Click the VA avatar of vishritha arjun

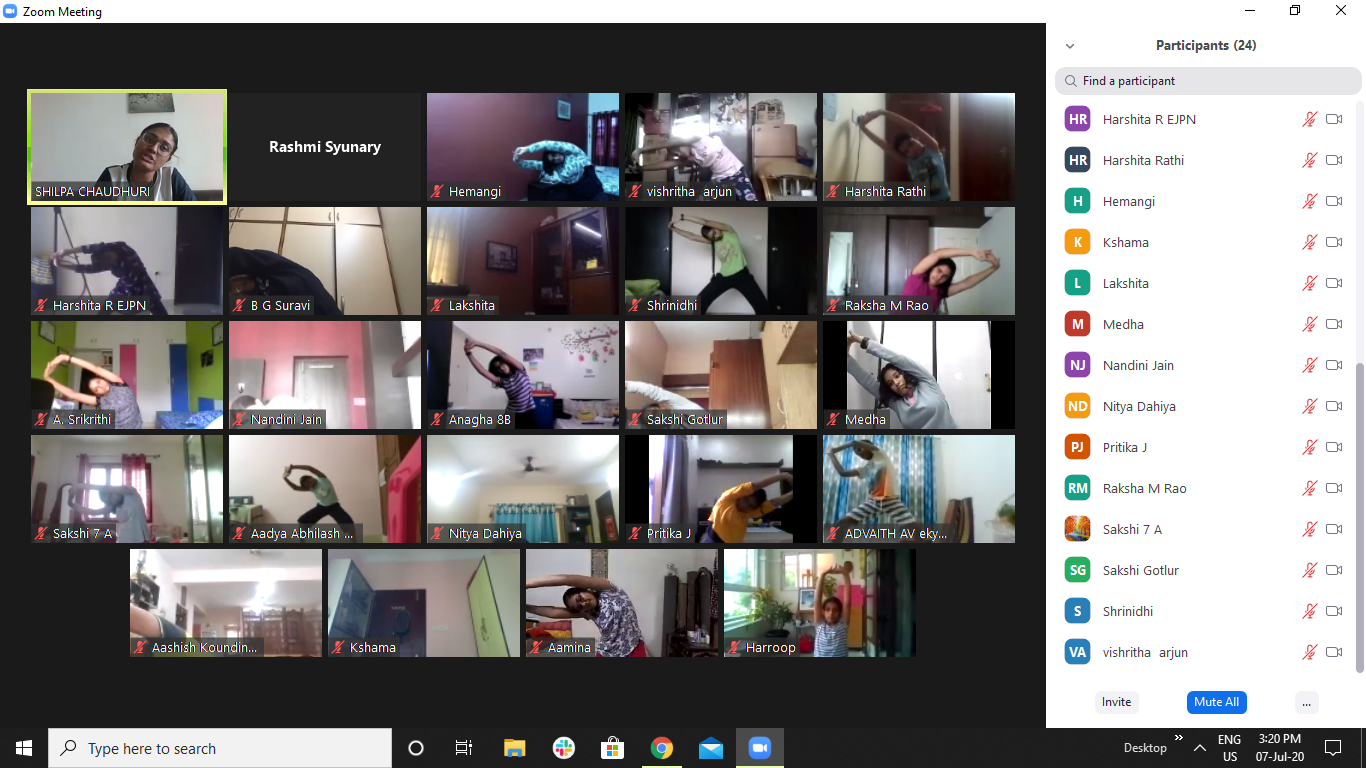tap(1077, 652)
